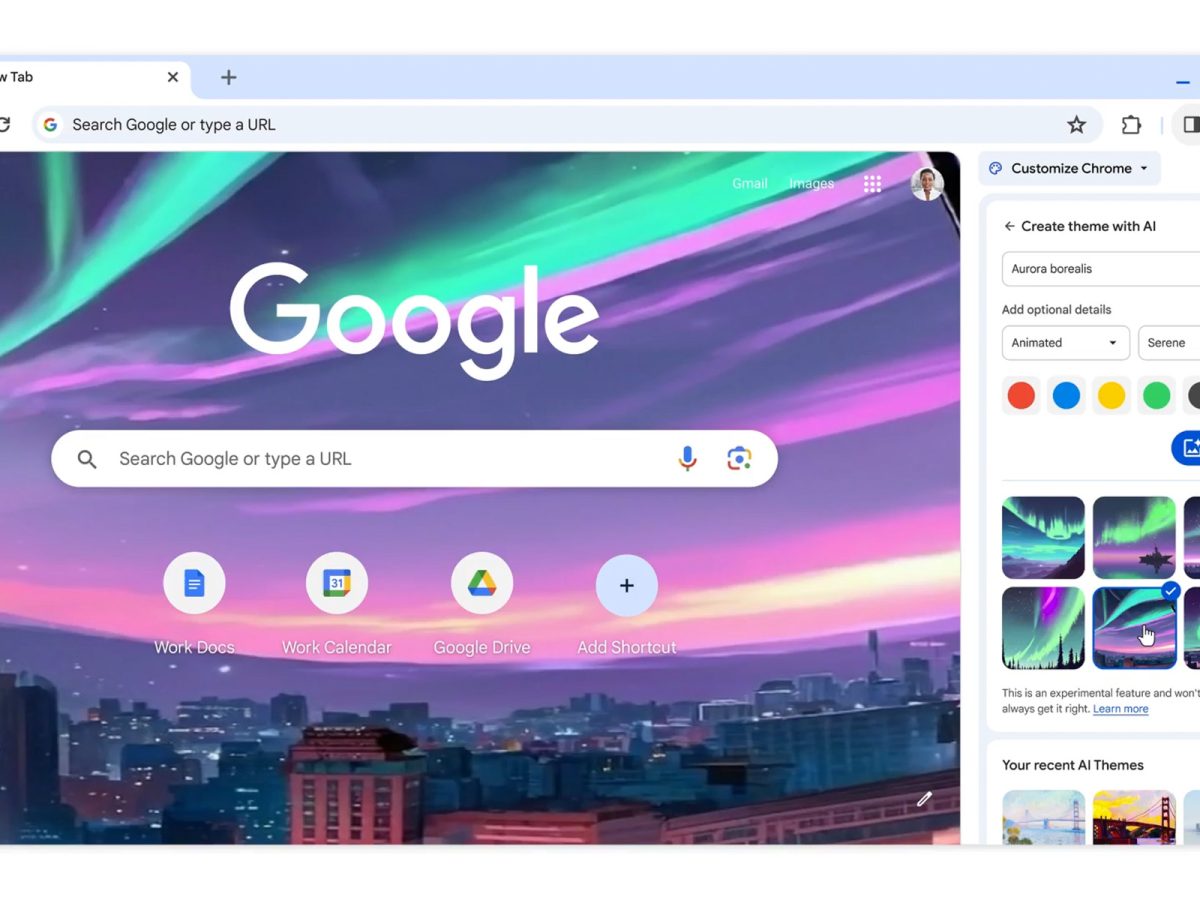Open the Google apps grid
The image size is (1200, 900).
[x=872, y=183]
